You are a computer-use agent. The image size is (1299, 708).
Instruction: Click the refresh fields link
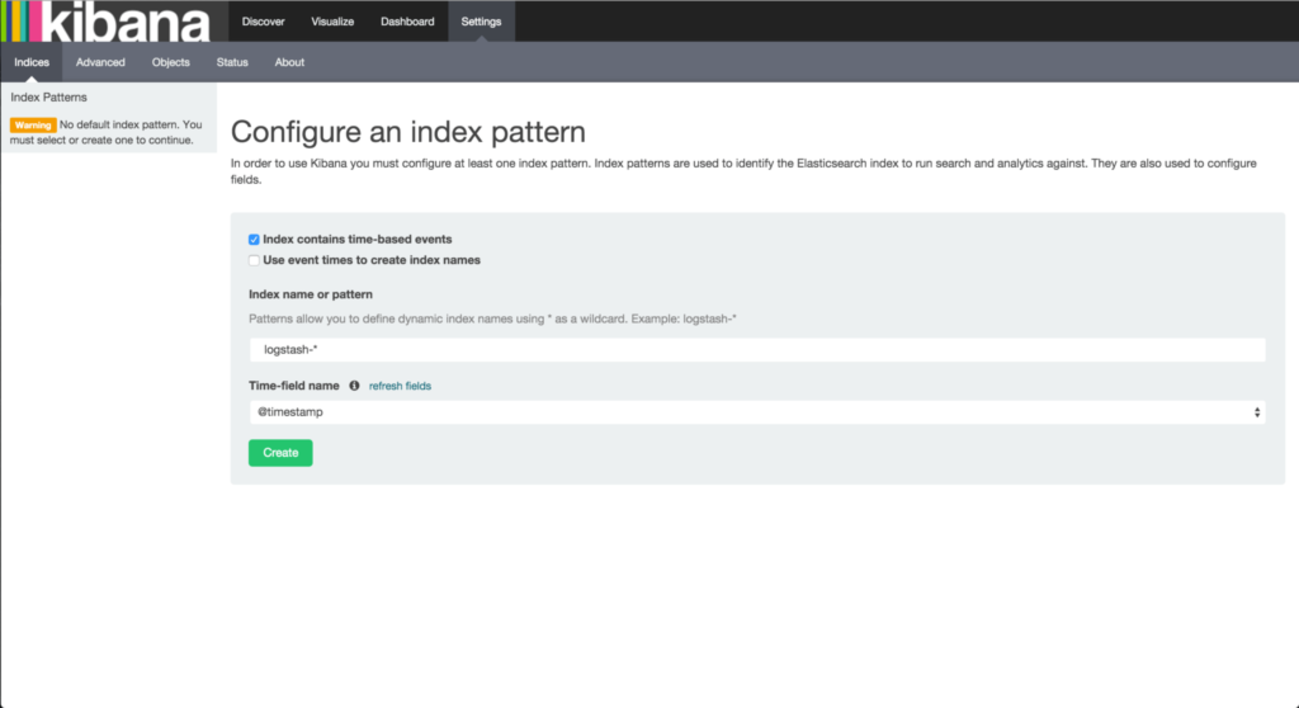(400, 386)
